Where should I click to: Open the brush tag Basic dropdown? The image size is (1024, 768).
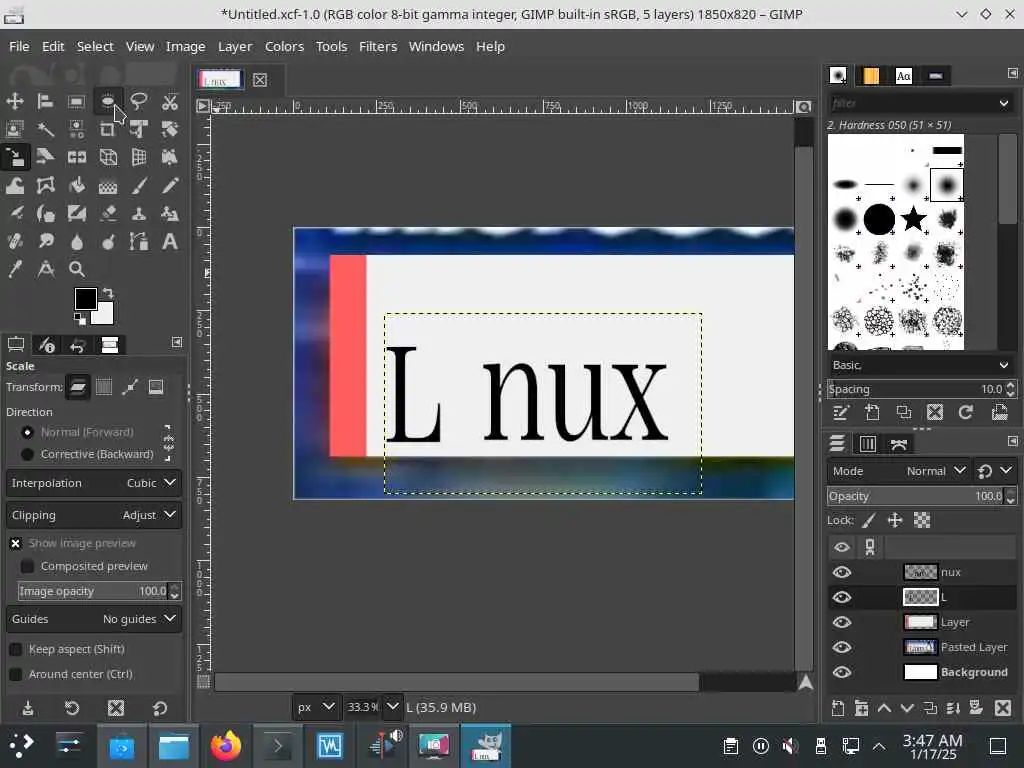click(x=921, y=365)
